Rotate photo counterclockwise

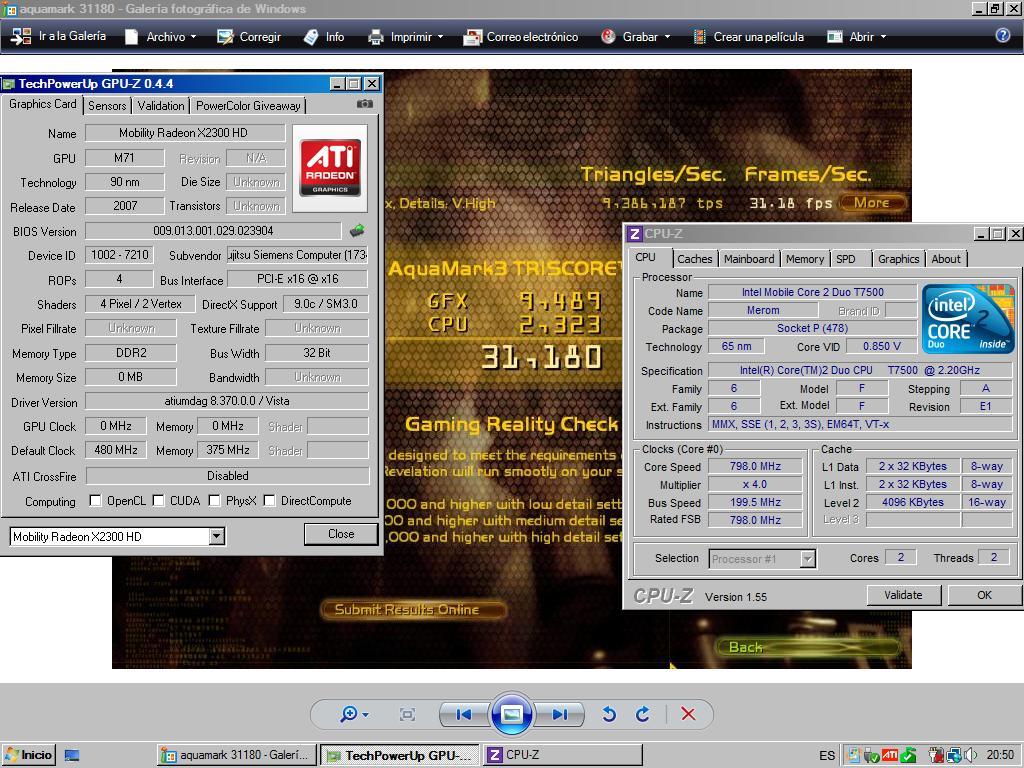(x=609, y=714)
